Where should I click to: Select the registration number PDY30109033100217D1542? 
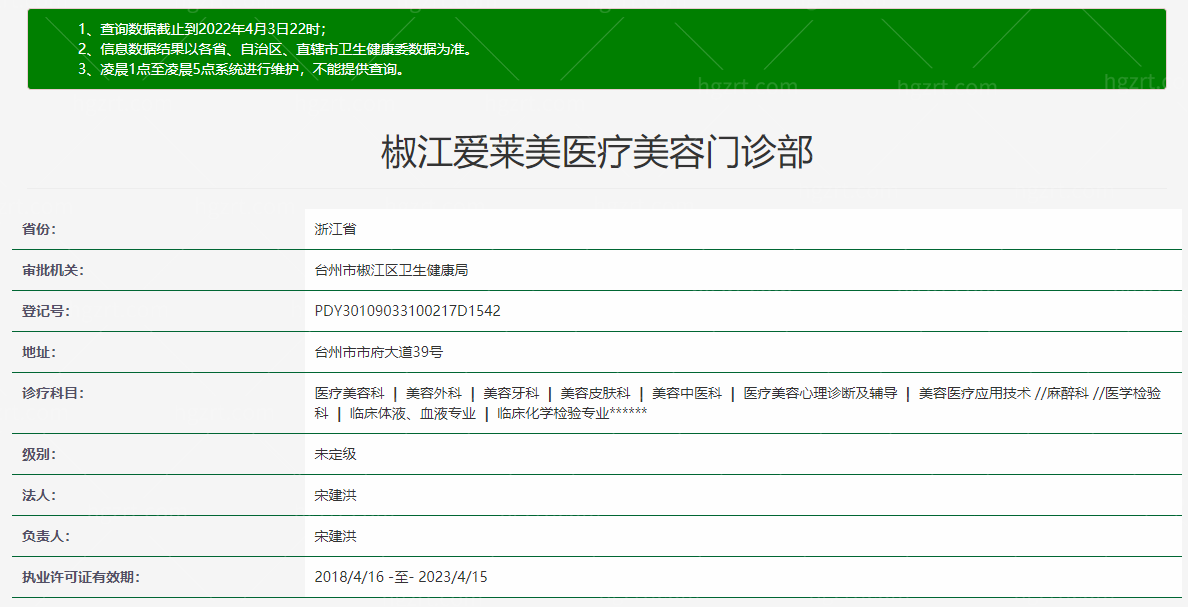pyautogui.click(x=408, y=311)
